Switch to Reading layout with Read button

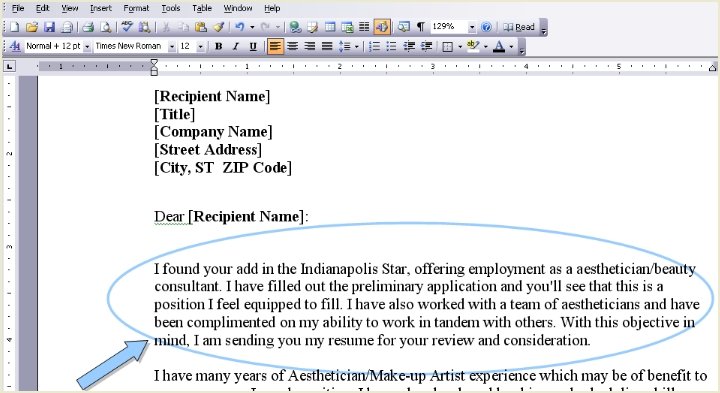pyautogui.click(x=519, y=27)
